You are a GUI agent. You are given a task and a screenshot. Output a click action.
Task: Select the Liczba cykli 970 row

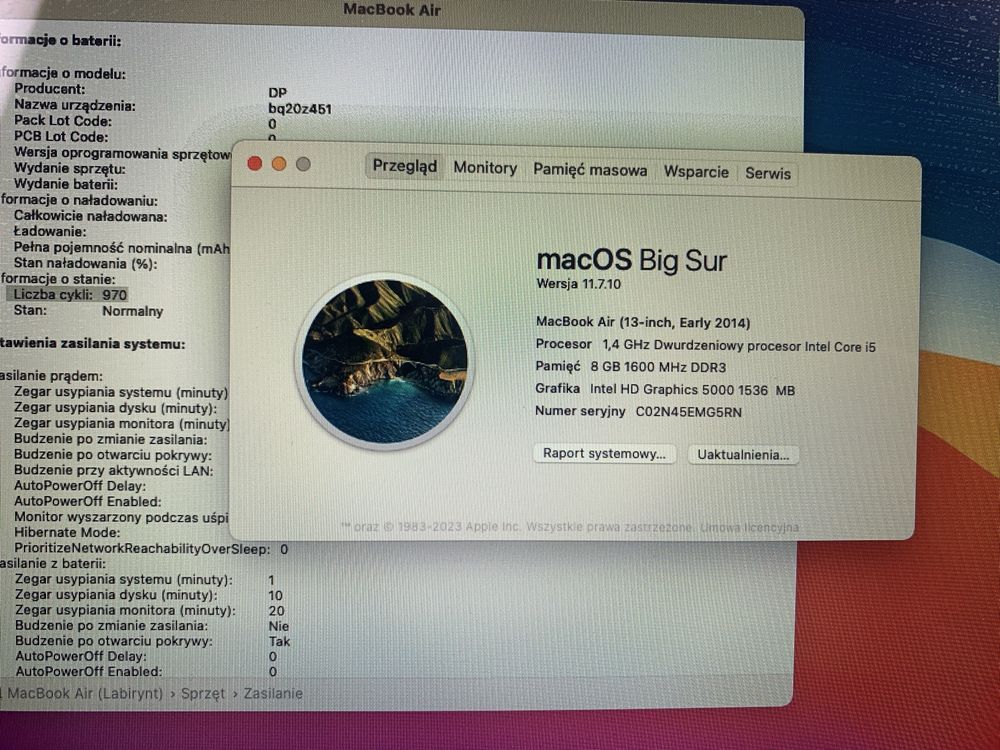click(67, 295)
